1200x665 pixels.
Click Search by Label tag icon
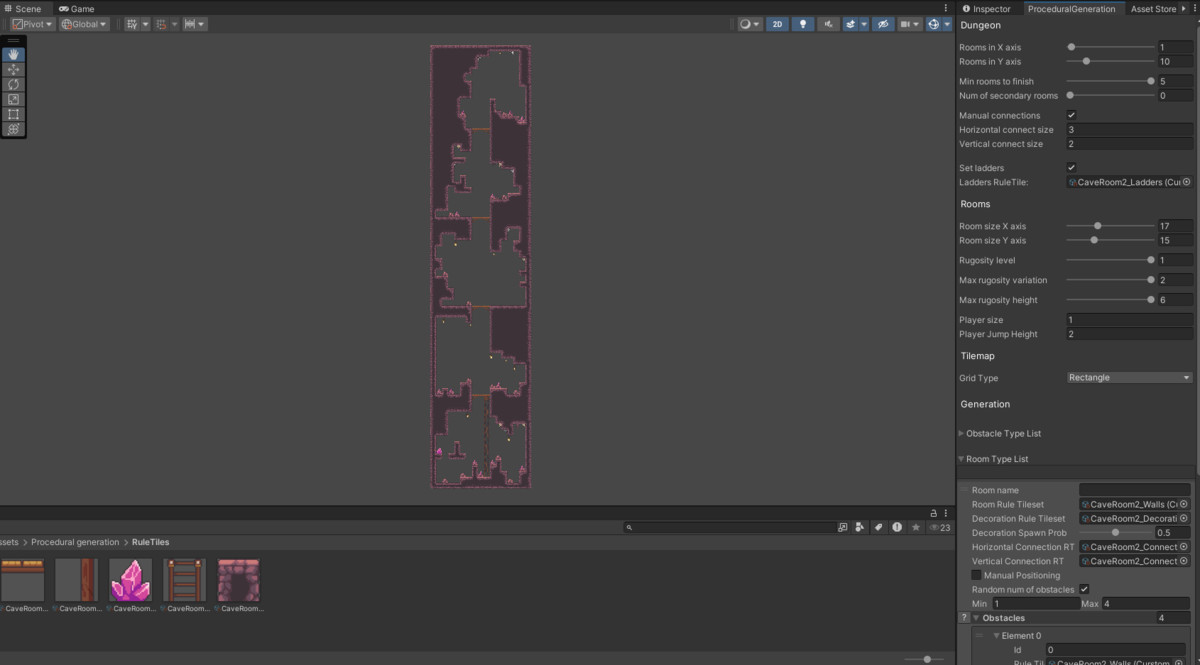click(x=878, y=527)
